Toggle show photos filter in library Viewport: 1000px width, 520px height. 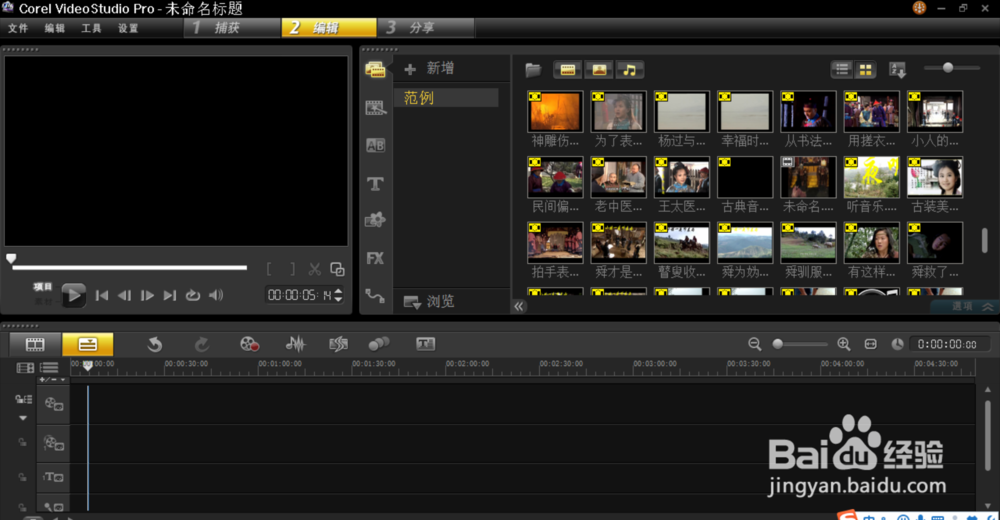coord(599,70)
